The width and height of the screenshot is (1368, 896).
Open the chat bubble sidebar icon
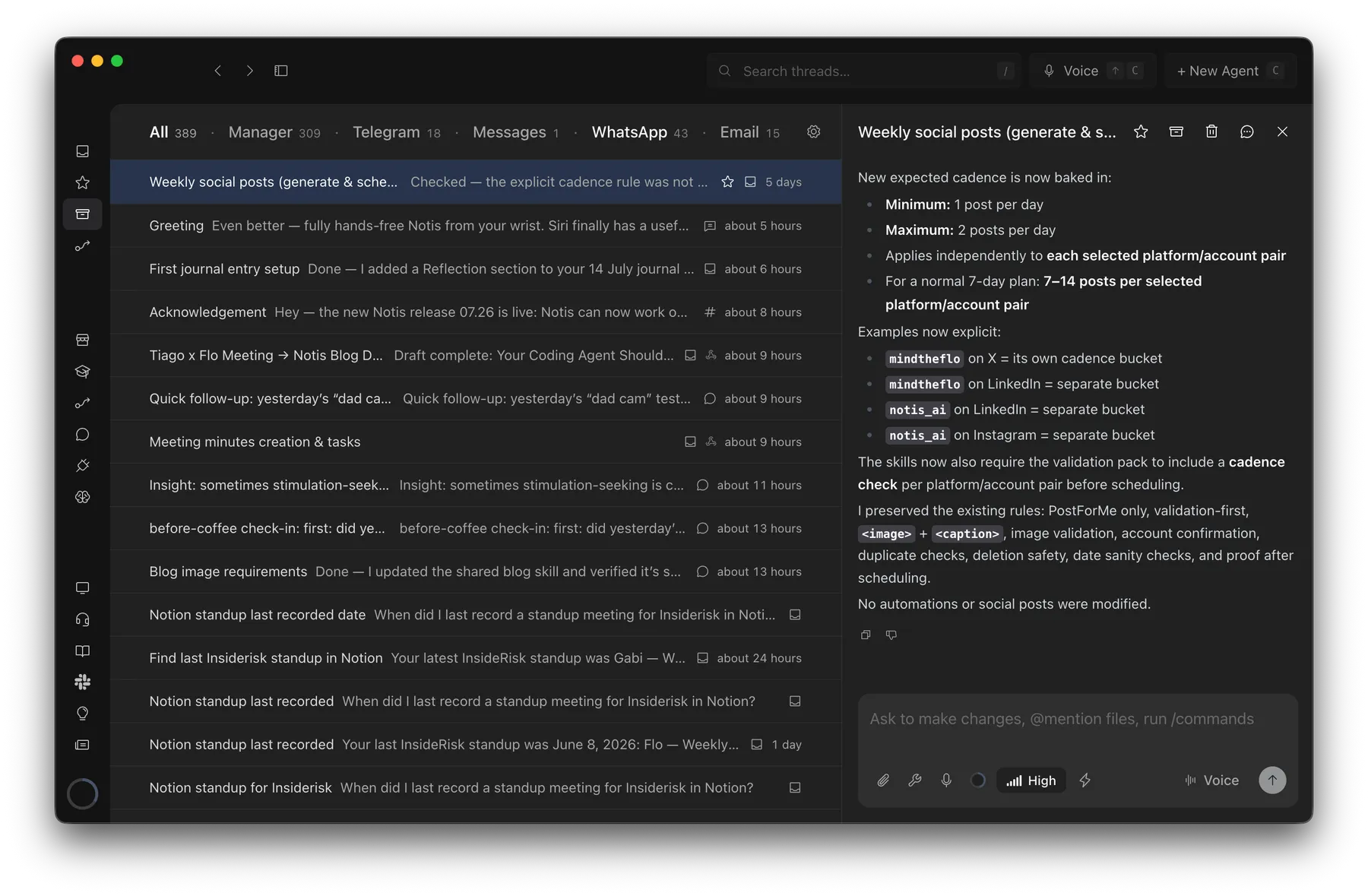point(83,434)
